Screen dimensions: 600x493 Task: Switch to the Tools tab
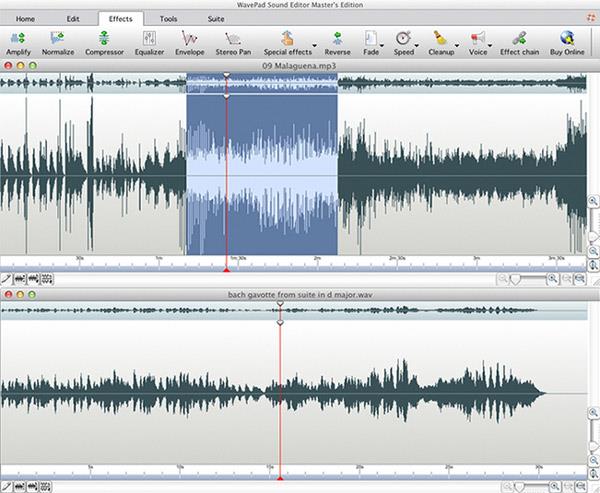tap(168, 19)
